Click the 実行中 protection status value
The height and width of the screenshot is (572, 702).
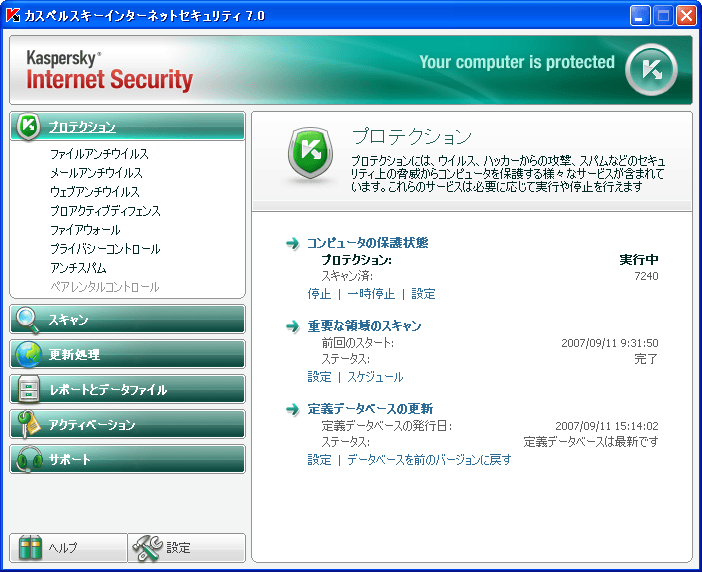coord(639,260)
